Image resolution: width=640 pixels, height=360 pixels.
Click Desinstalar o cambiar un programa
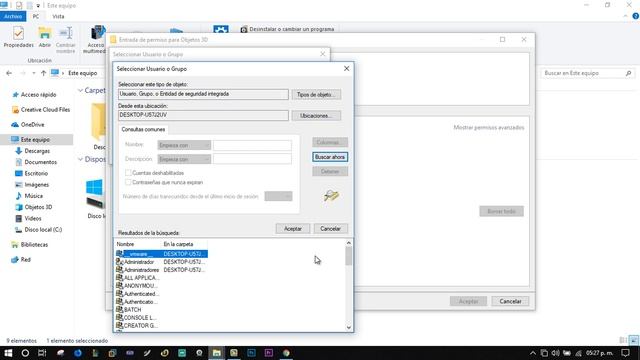point(287,29)
